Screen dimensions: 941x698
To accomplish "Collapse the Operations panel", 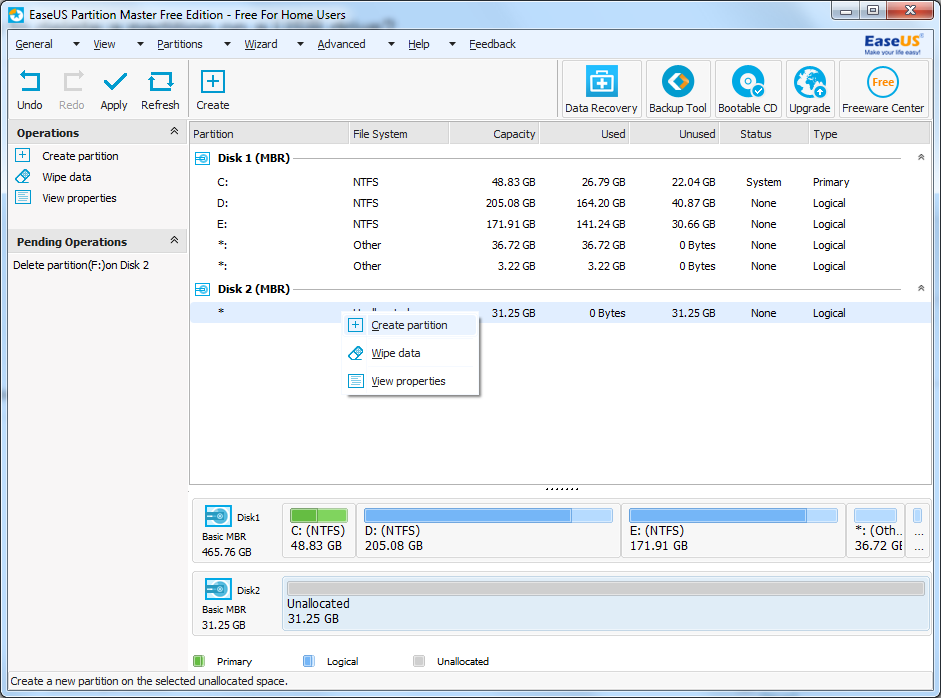I will (x=174, y=131).
